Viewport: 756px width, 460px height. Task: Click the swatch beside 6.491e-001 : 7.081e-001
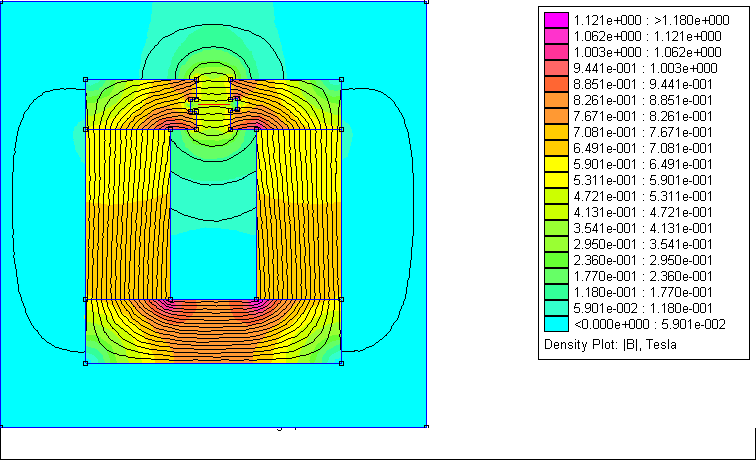[x=556, y=148]
